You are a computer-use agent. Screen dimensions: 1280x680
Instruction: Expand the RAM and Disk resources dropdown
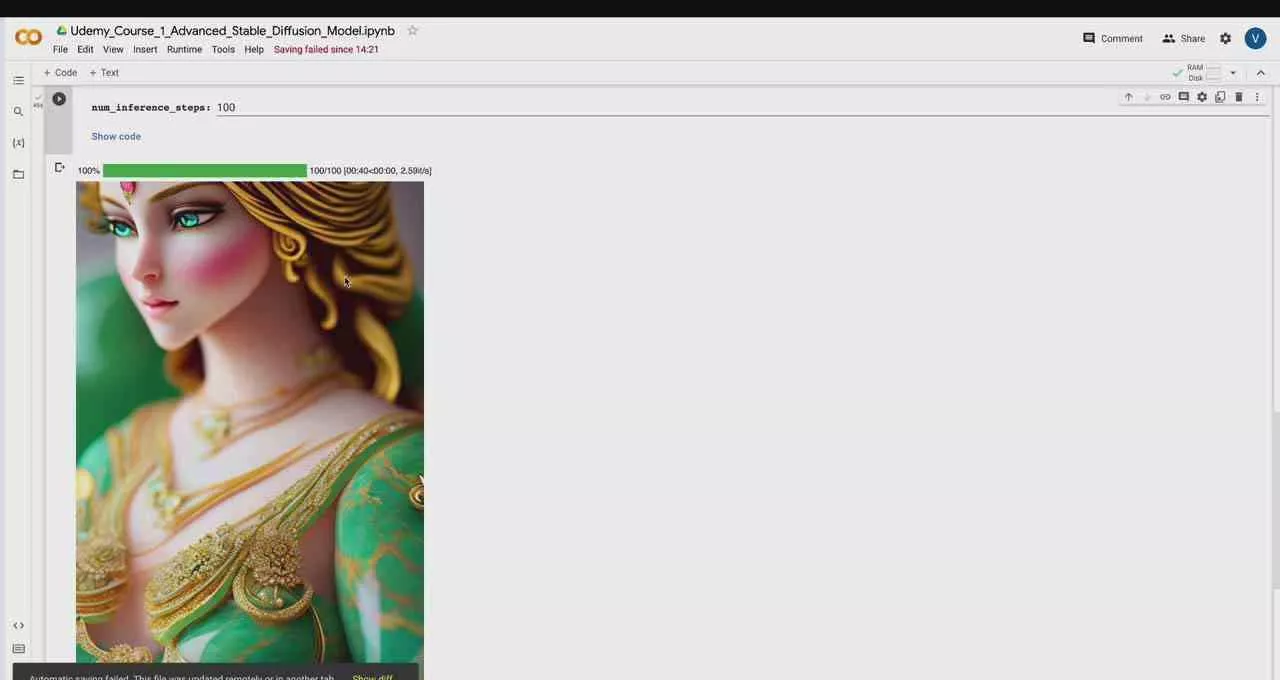tap(1233, 73)
